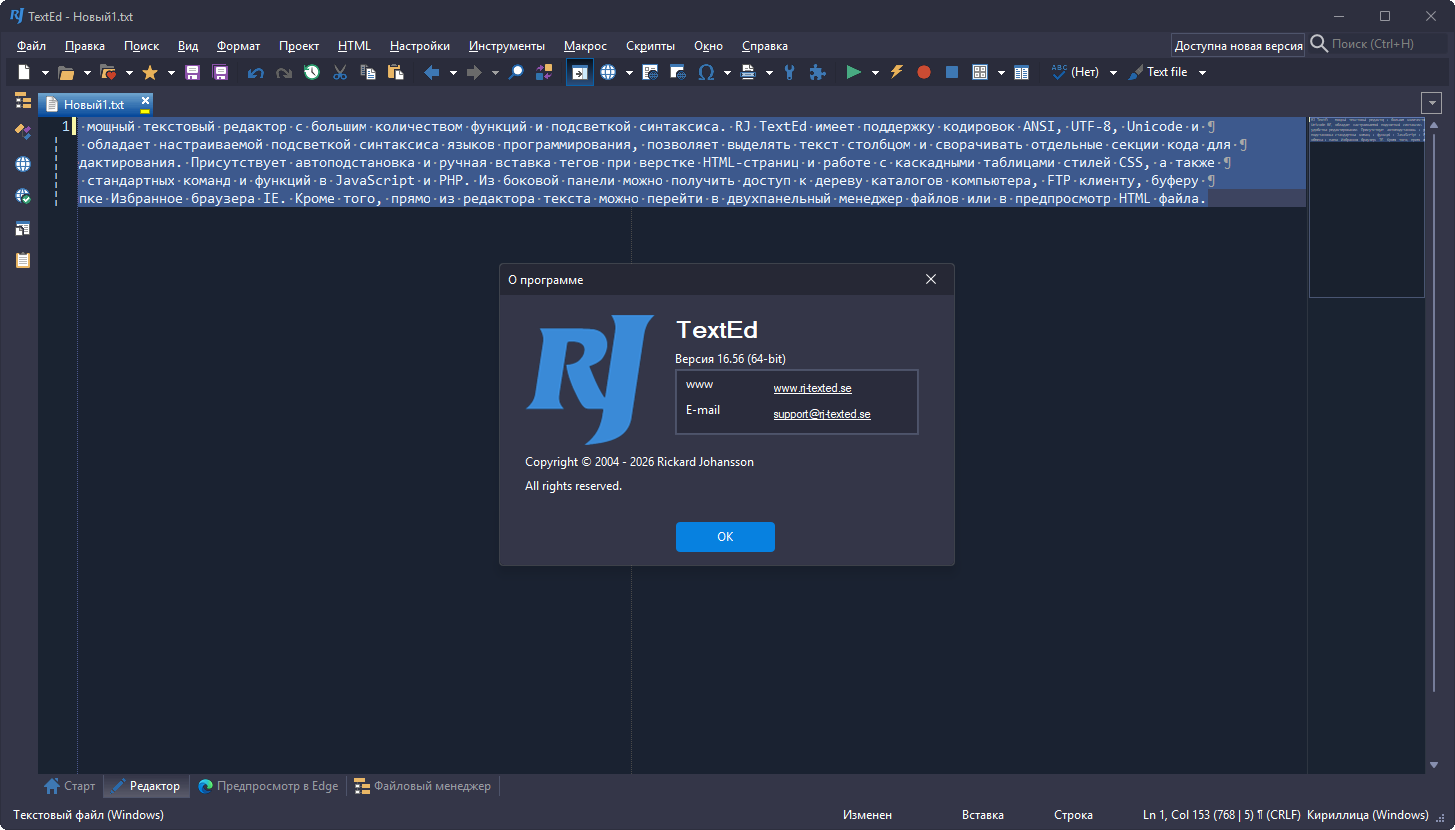Open the Формат menu
The width and height of the screenshot is (1455, 830).
click(x=238, y=46)
